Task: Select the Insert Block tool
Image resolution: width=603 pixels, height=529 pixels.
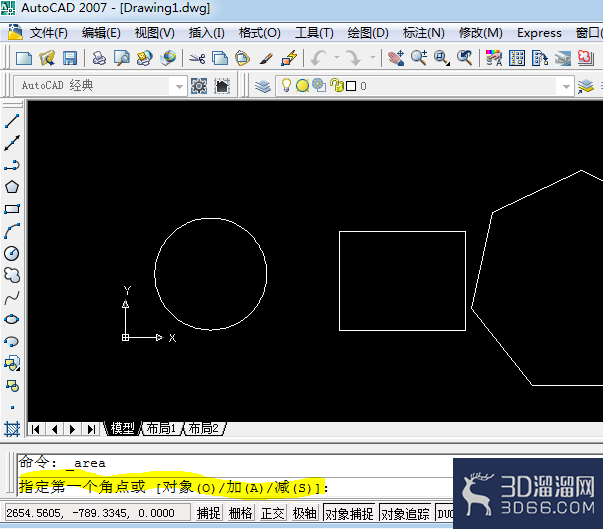Action: point(12,363)
